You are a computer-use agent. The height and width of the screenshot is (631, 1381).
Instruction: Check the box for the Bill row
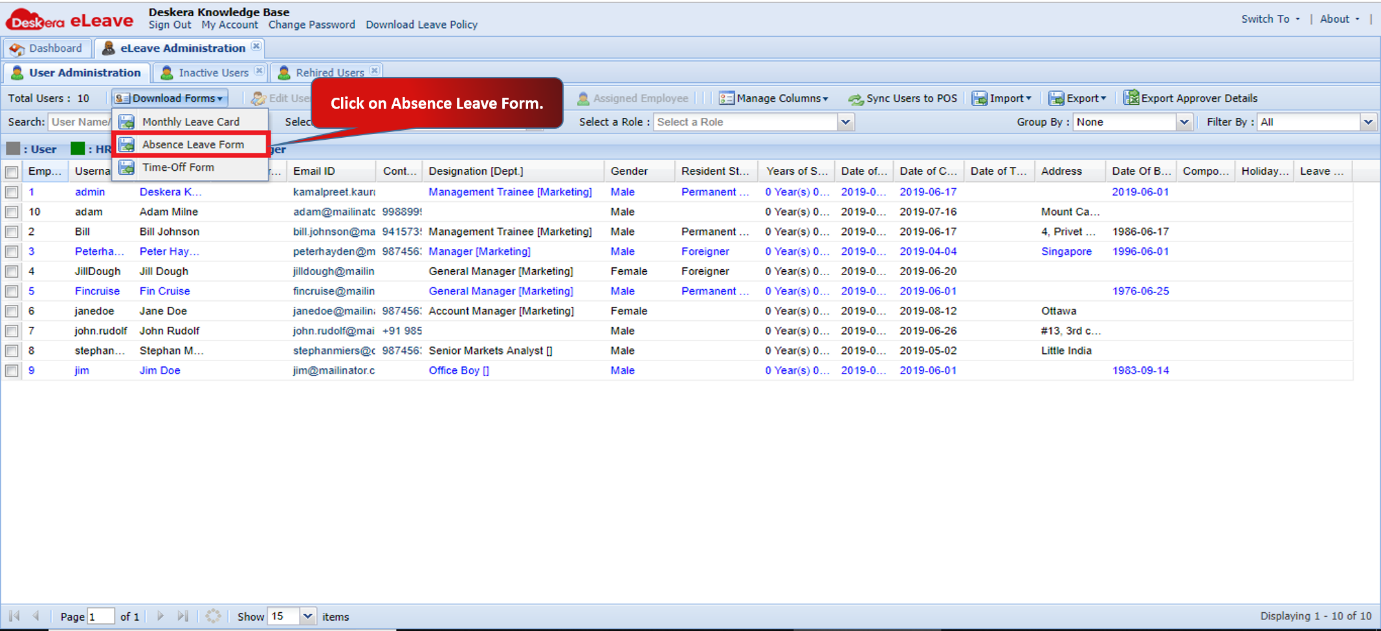pos(12,232)
